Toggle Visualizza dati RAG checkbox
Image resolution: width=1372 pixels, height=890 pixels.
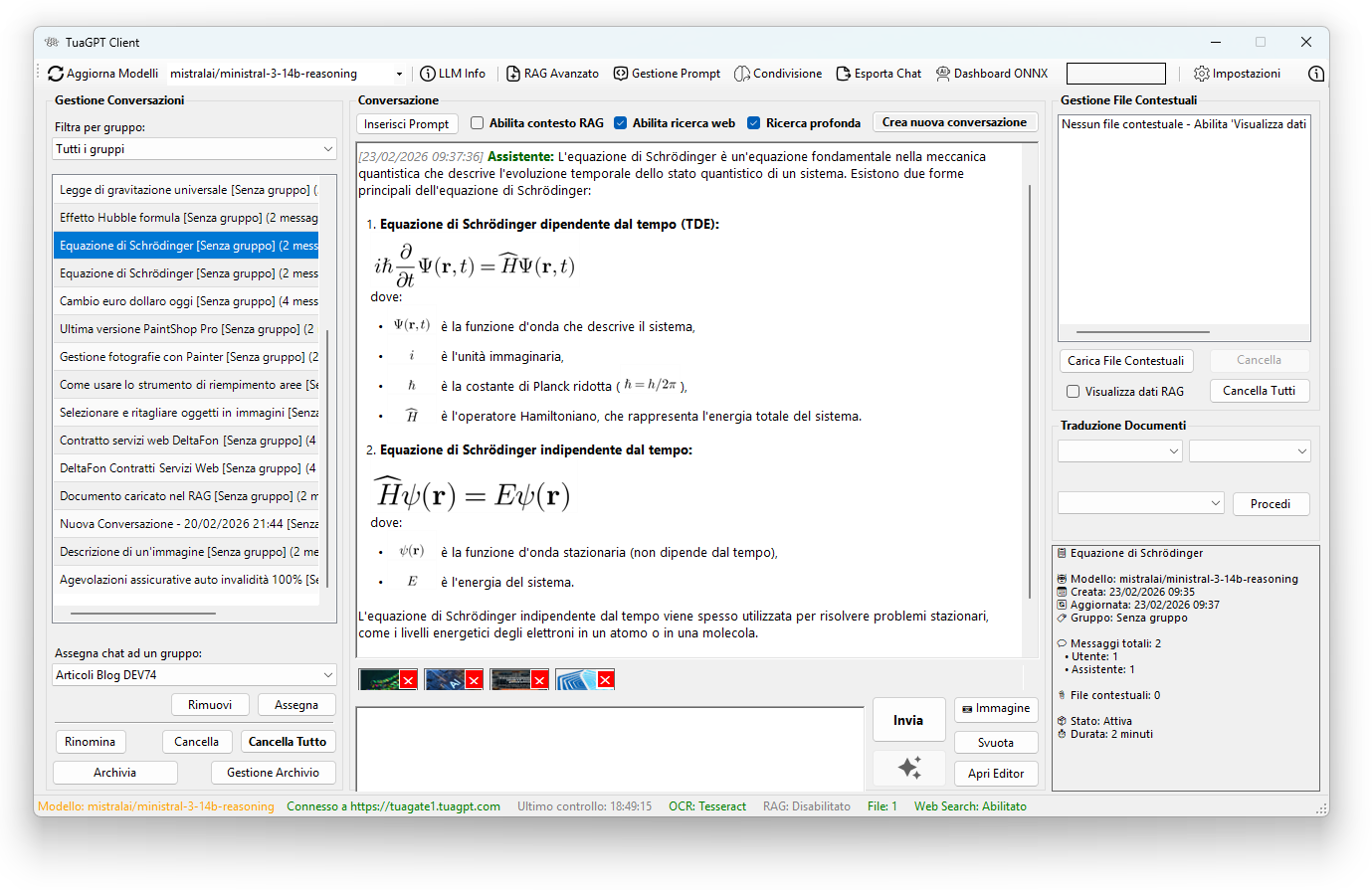(1073, 392)
